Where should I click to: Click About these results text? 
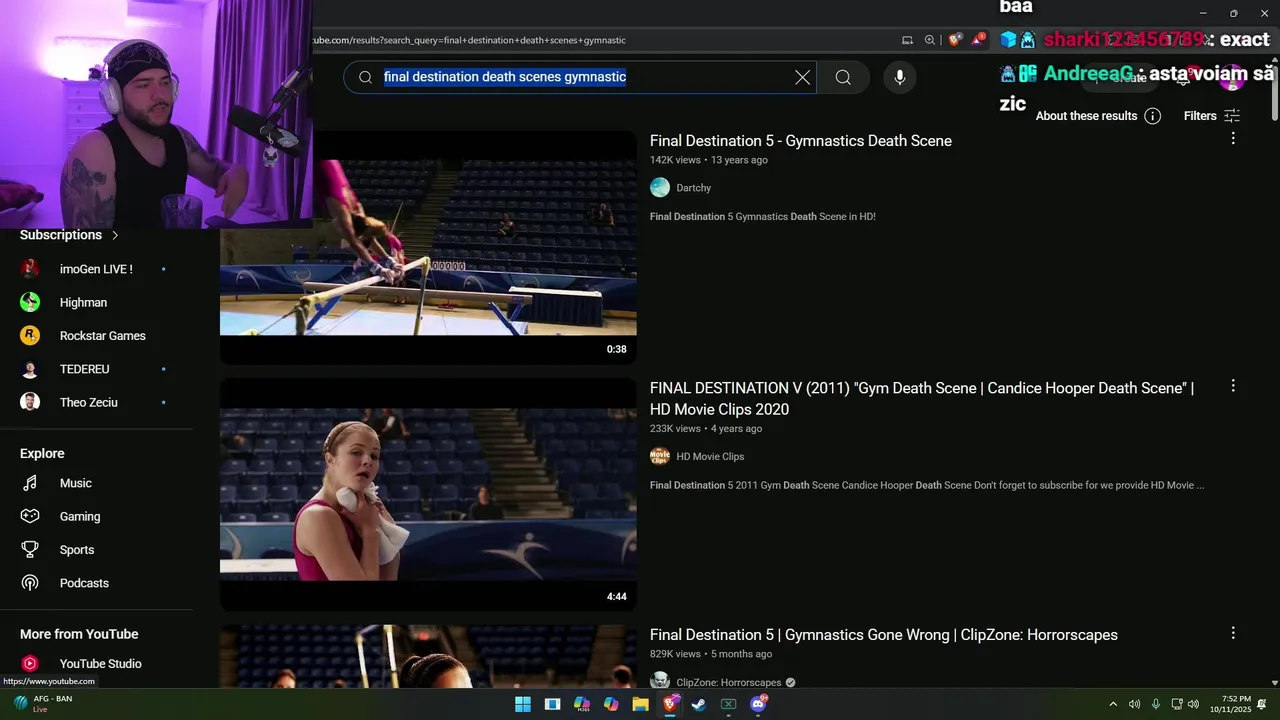point(1086,116)
